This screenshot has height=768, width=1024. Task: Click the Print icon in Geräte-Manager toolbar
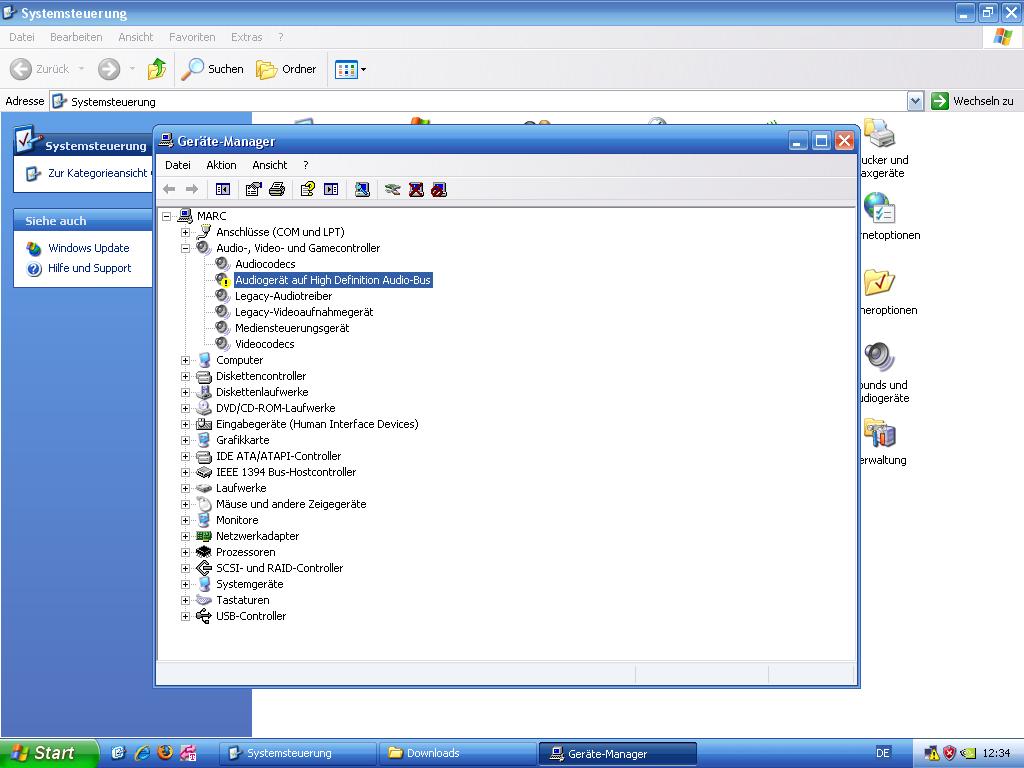277,189
